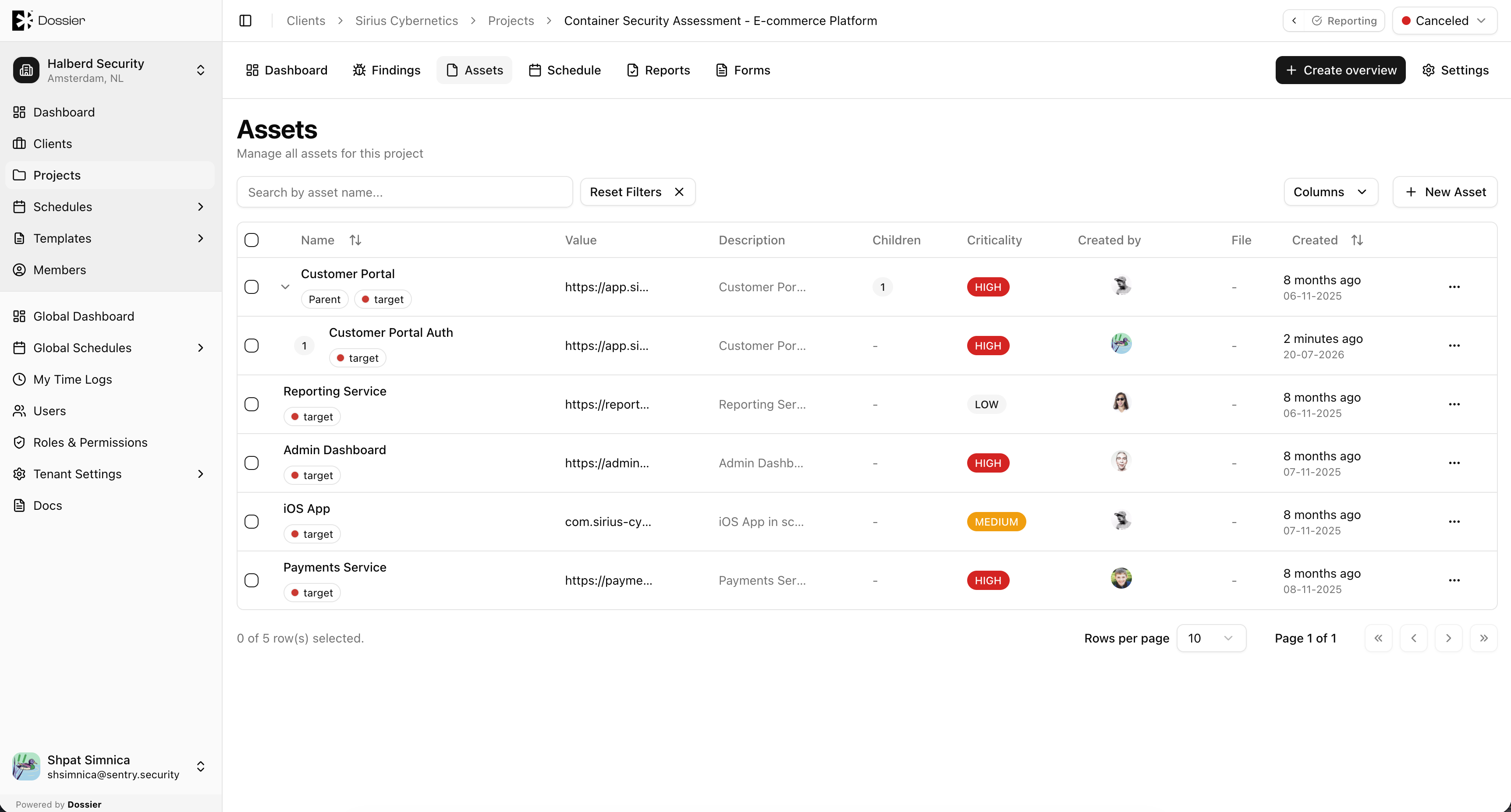Image resolution: width=1511 pixels, height=812 pixels.
Task: Select all rows header checkbox
Action: tap(252, 240)
